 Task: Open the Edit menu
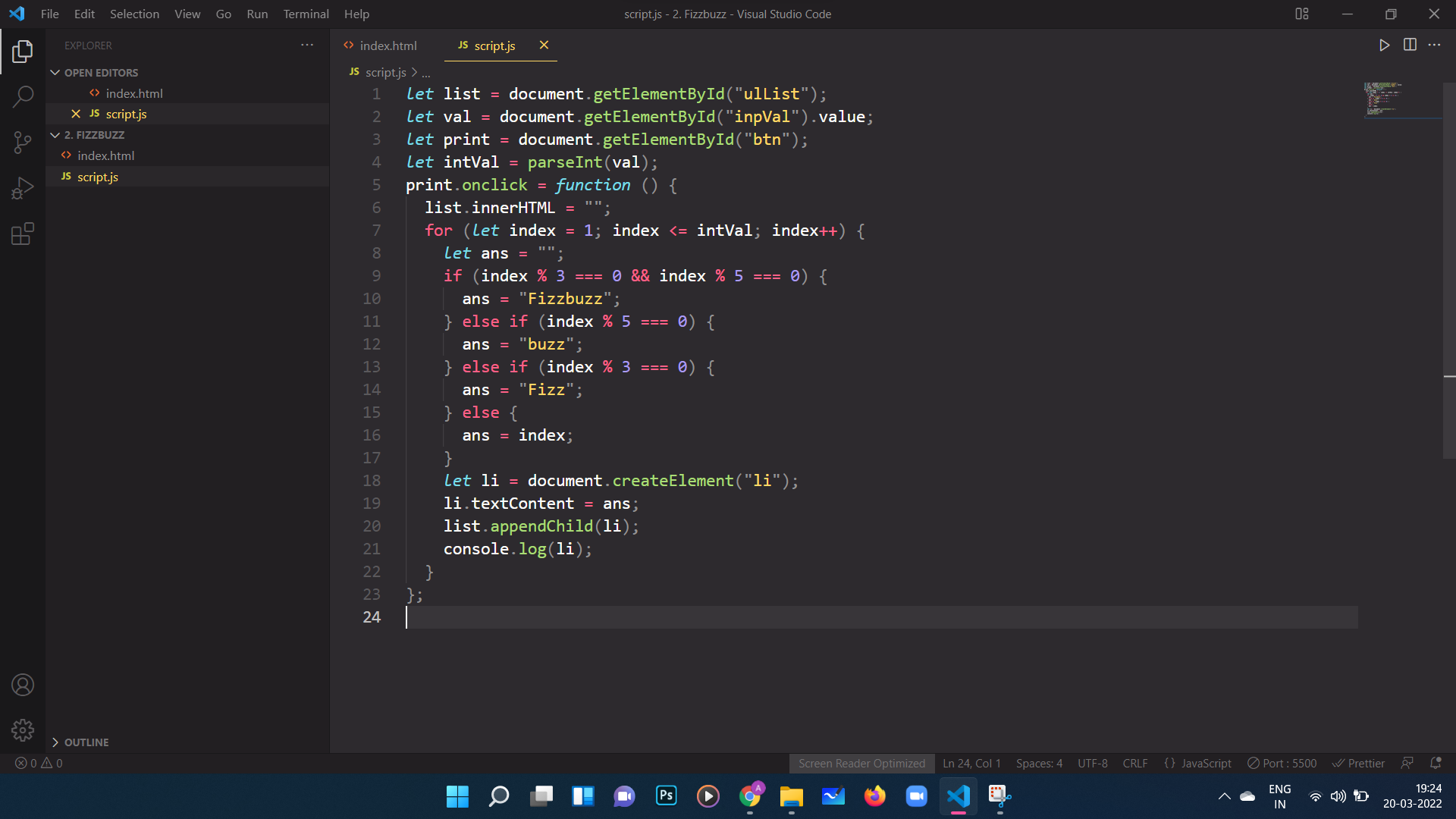pyautogui.click(x=84, y=14)
